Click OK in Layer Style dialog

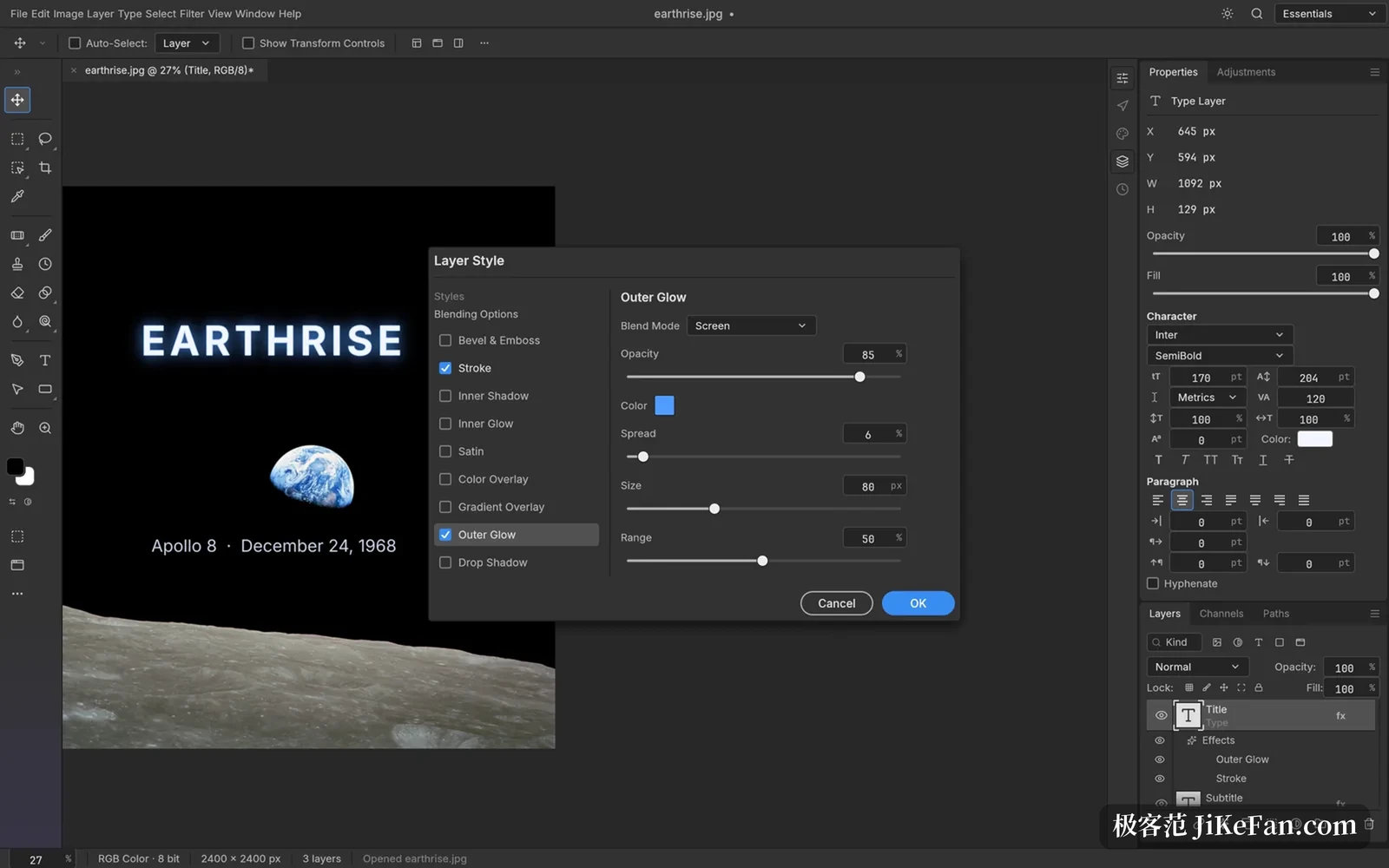click(x=918, y=603)
